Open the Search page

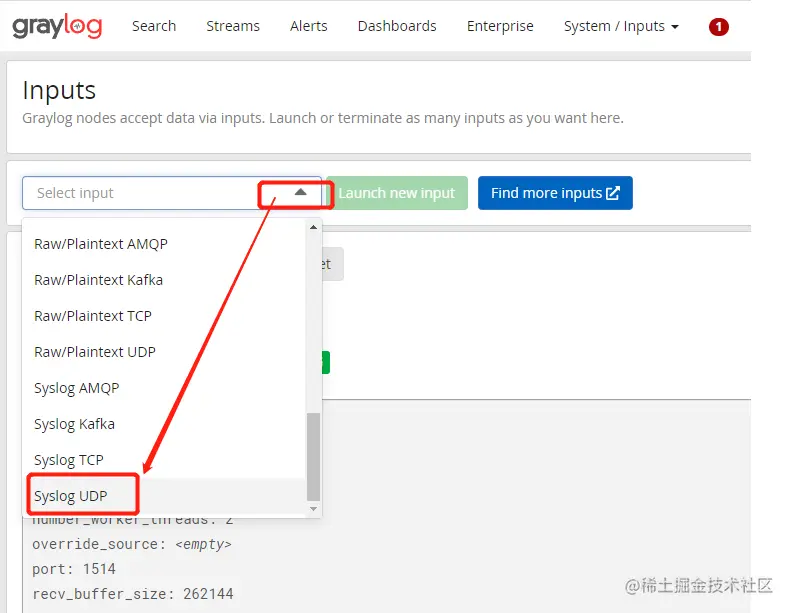click(x=154, y=26)
